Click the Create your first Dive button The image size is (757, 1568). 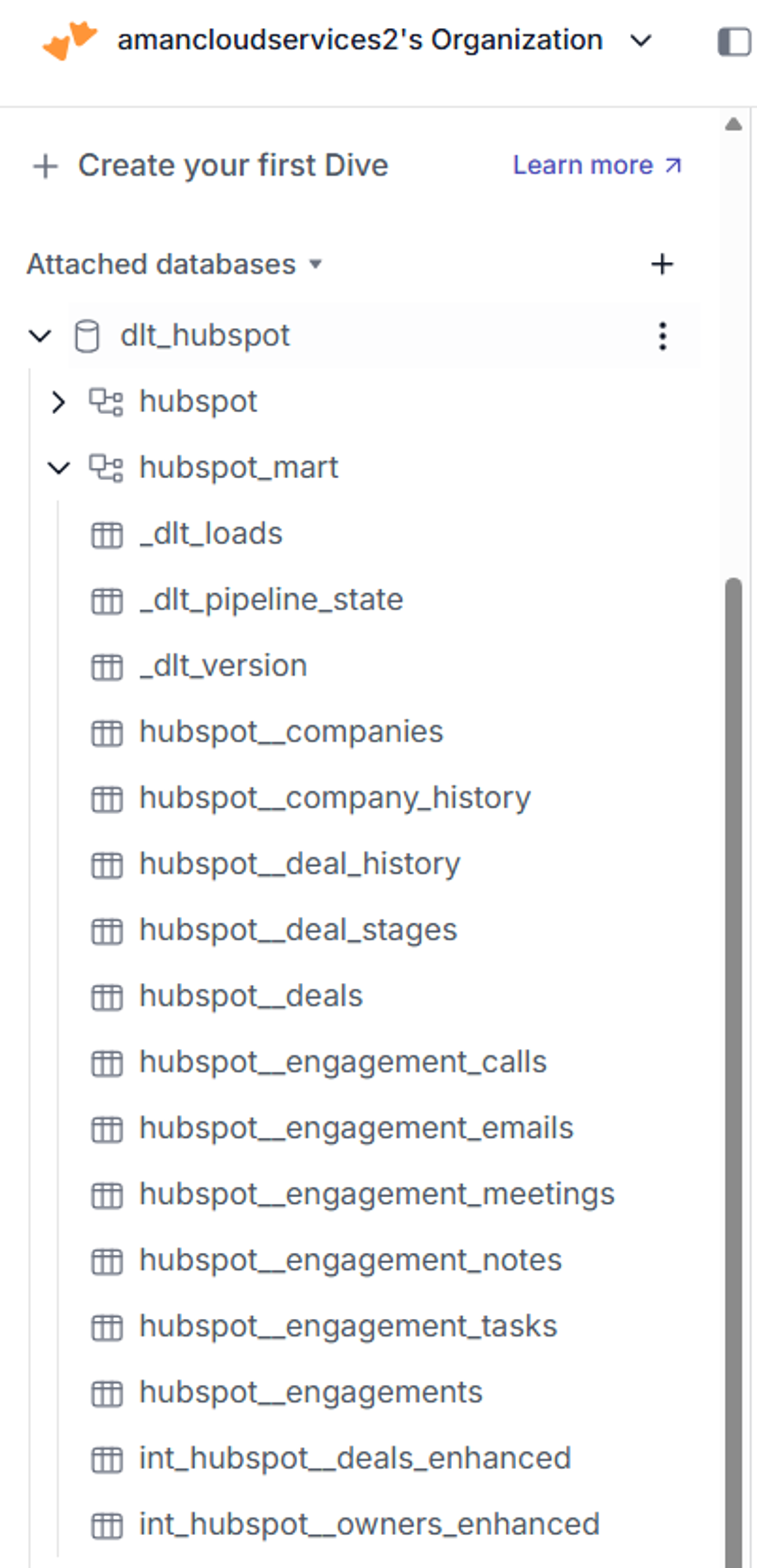(211, 166)
